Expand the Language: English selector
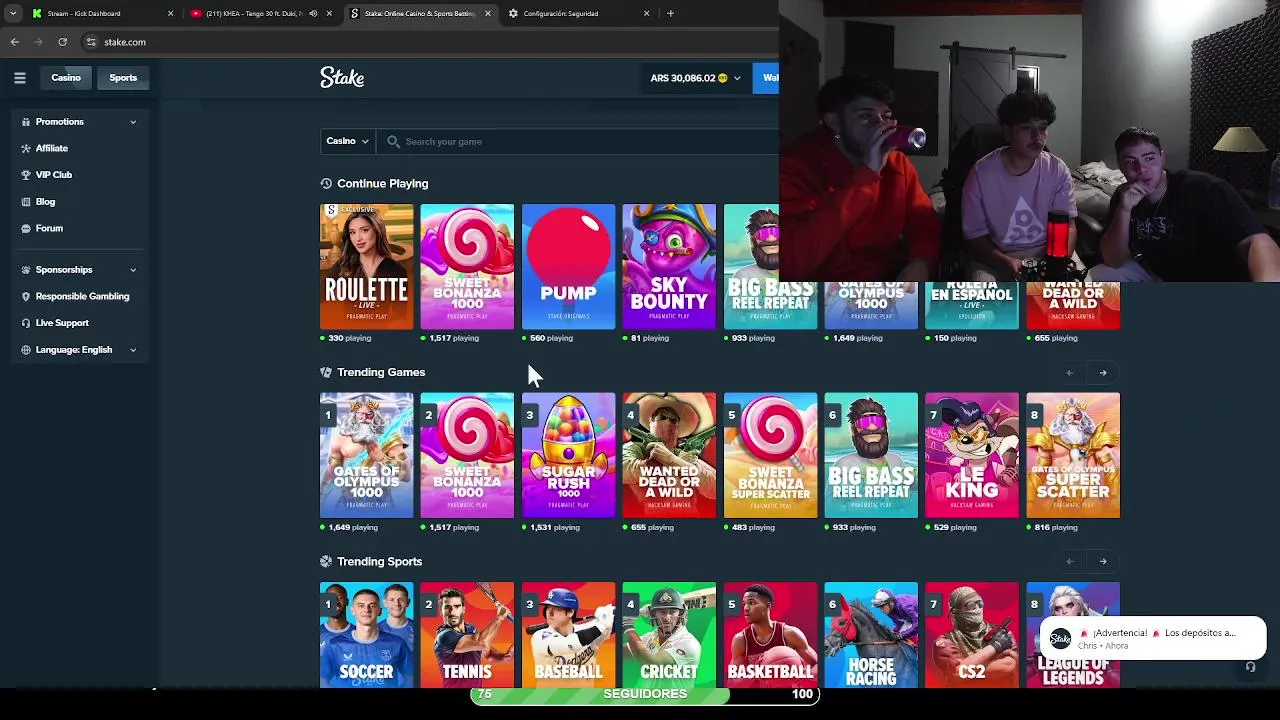The width and height of the screenshot is (1280, 720). 79,350
